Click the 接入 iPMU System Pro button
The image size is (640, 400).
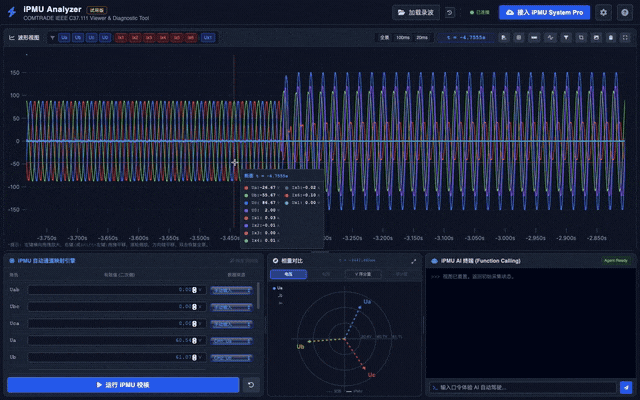tap(544, 13)
